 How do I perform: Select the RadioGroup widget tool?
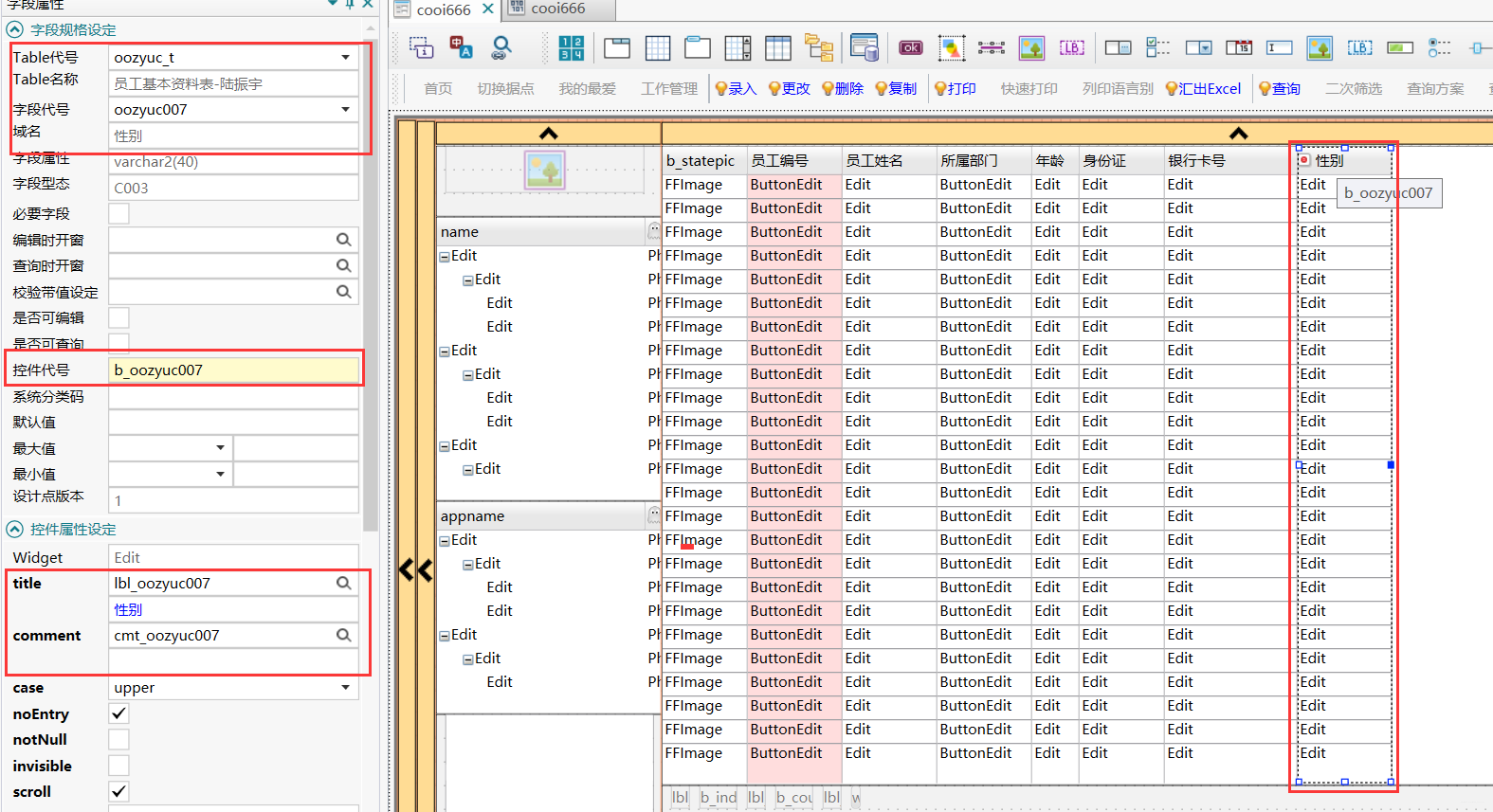pos(1440,47)
